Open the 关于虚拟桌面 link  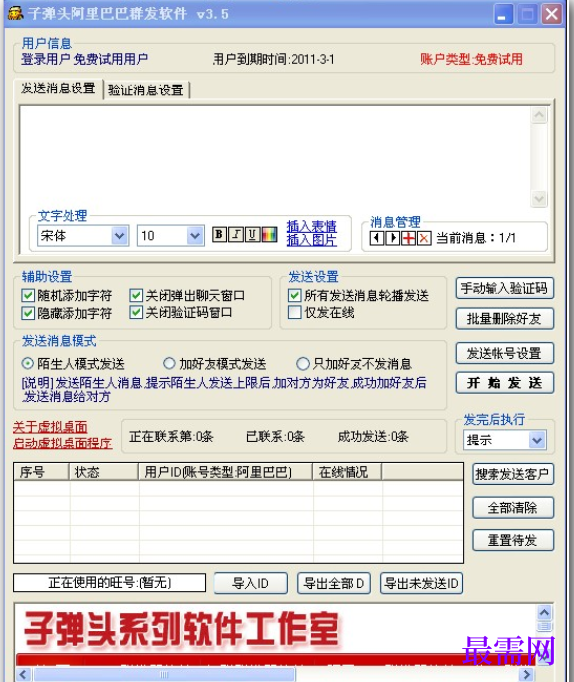pyautogui.click(x=50, y=427)
